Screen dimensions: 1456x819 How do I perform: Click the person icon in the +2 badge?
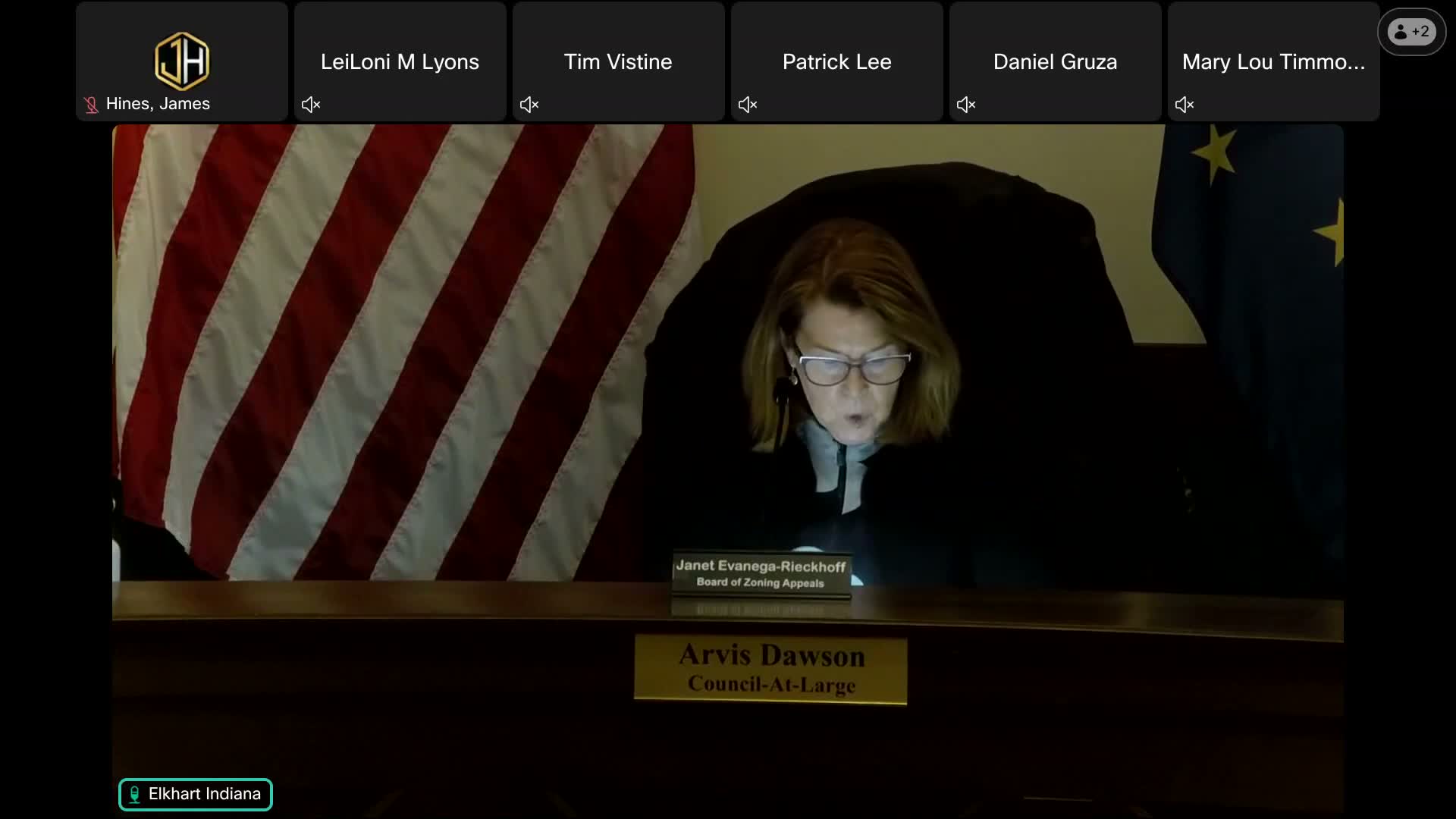[x=1401, y=32]
